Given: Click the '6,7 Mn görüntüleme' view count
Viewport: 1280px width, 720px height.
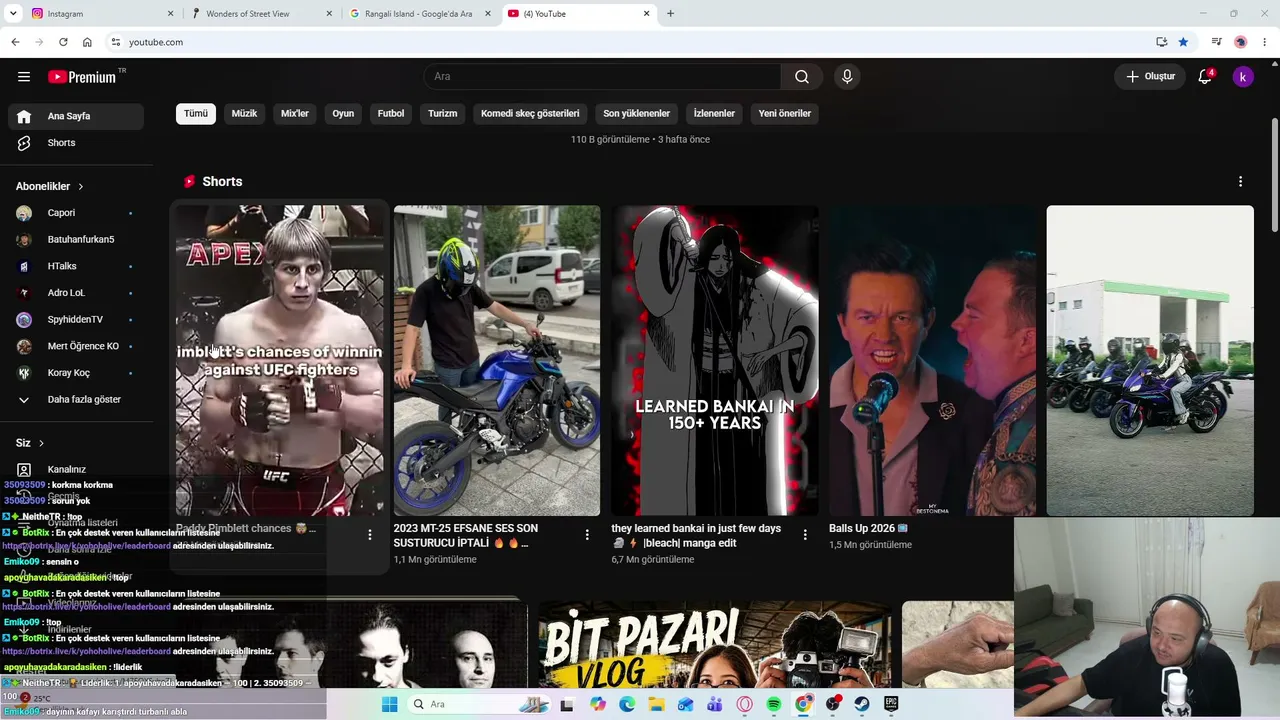Looking at the screenshot, I should (653, 560).
